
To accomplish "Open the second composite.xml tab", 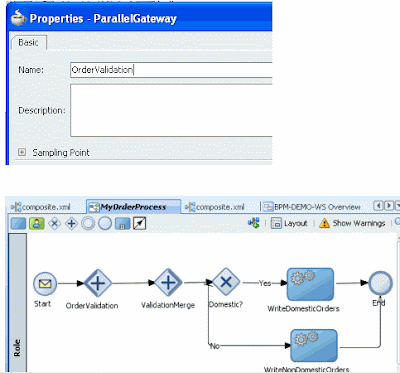I will click(x=215, y=207).
